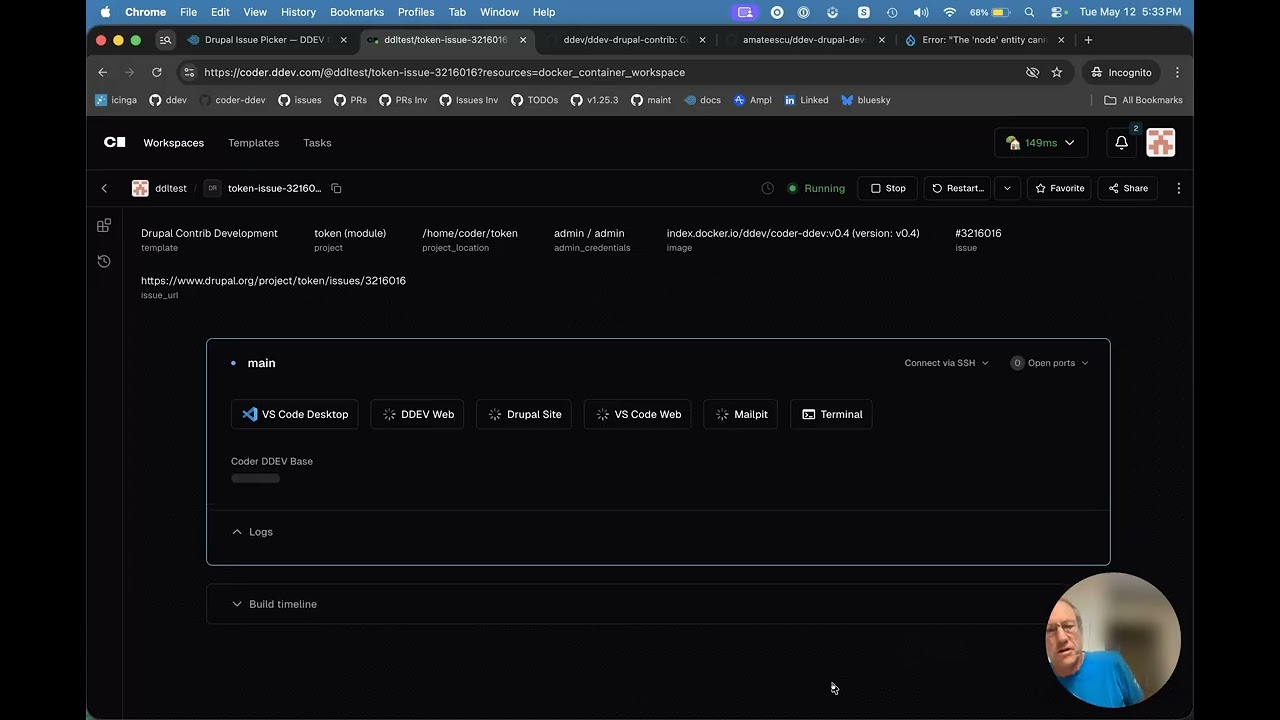Image resolution: width=1280 pixels, height=720 pixels.
Task: Open the History menu in menu bar
Action: 298,12
